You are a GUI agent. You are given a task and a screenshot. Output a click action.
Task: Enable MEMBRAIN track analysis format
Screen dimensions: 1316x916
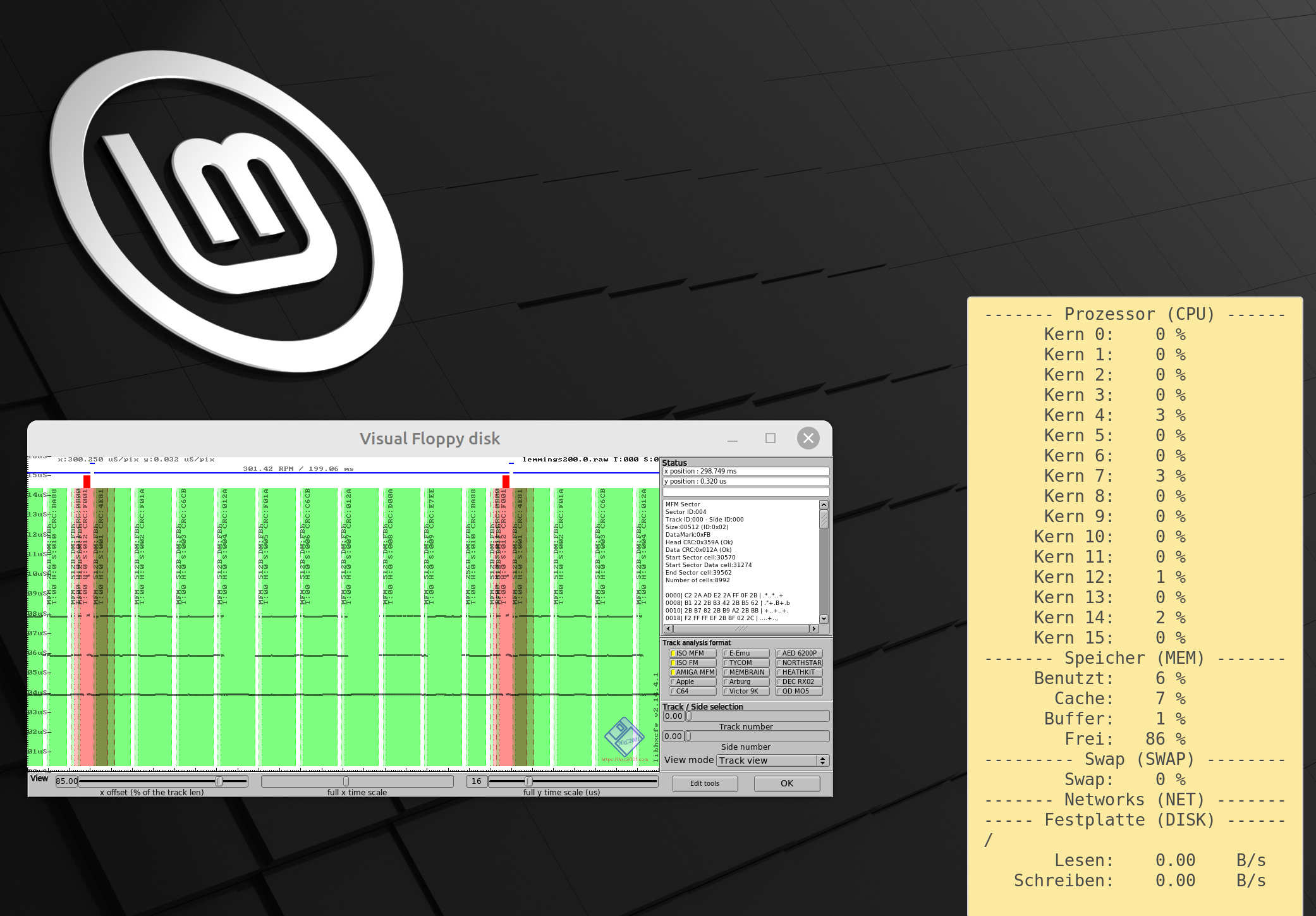(746, 672)
